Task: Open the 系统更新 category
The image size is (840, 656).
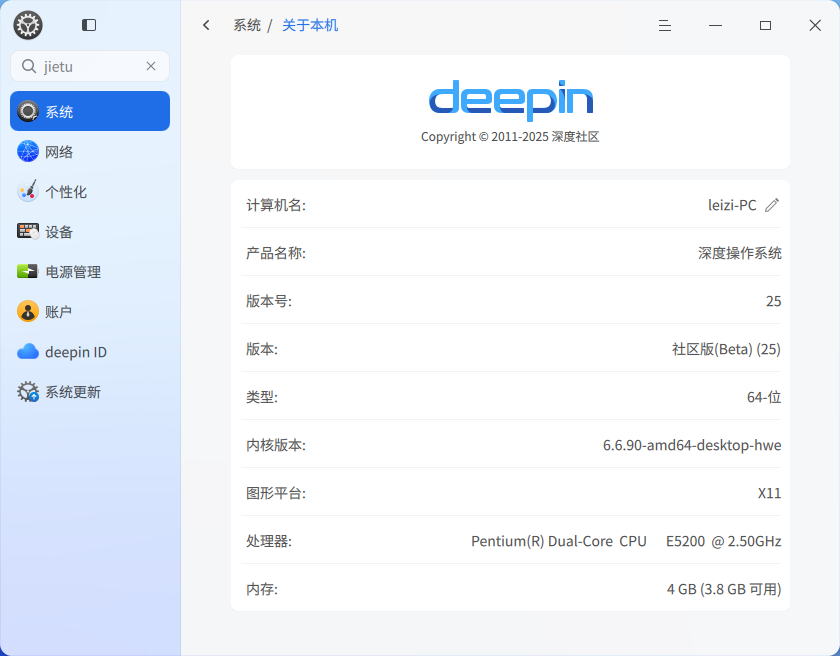Action: [90, 392]
